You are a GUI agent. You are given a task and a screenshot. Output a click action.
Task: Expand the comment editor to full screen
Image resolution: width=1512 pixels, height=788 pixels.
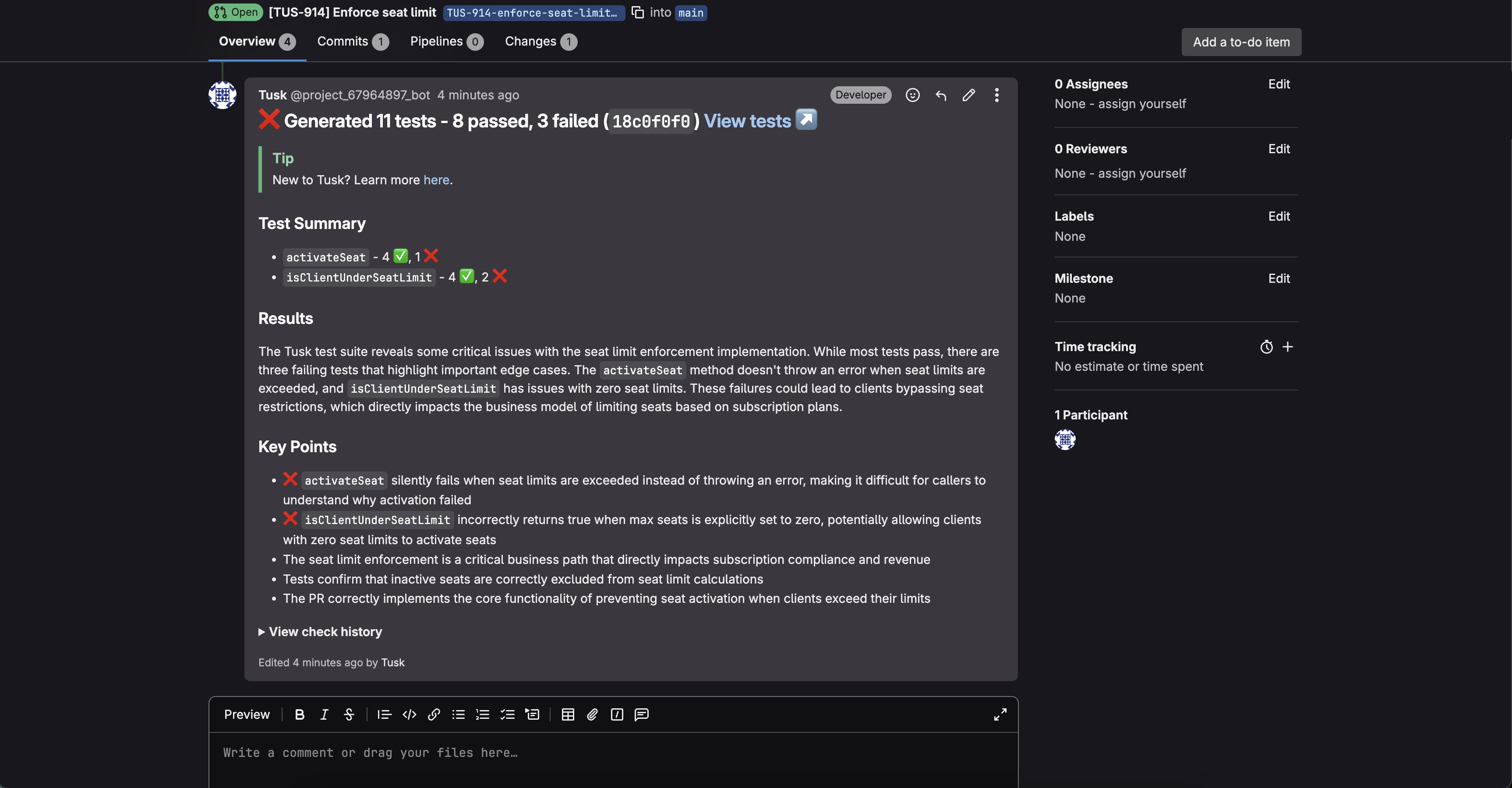(1000, 714)
